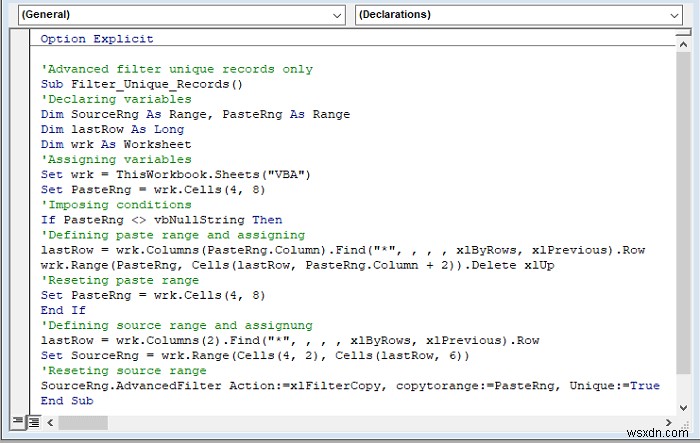Click the vertical scrollbar up arrow

(x=681, y=47)
